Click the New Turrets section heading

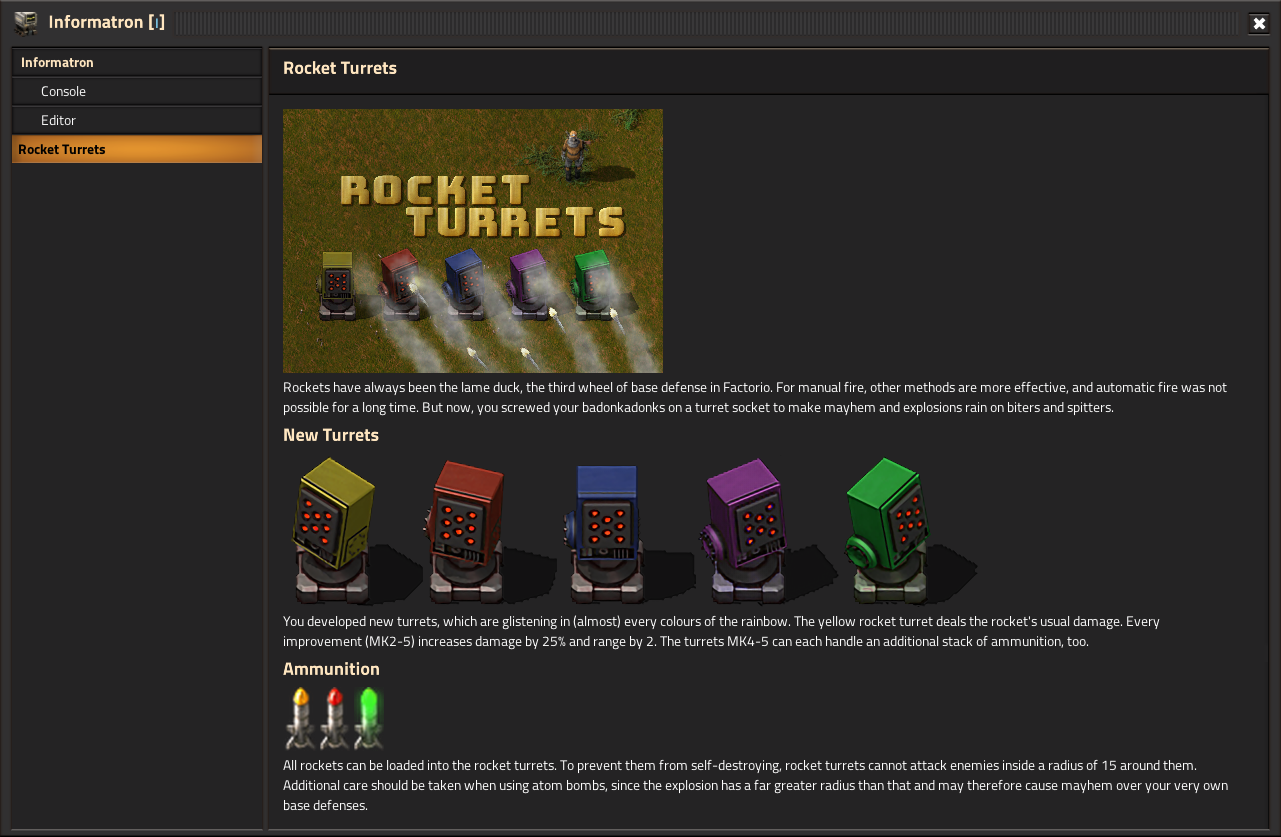331,435
